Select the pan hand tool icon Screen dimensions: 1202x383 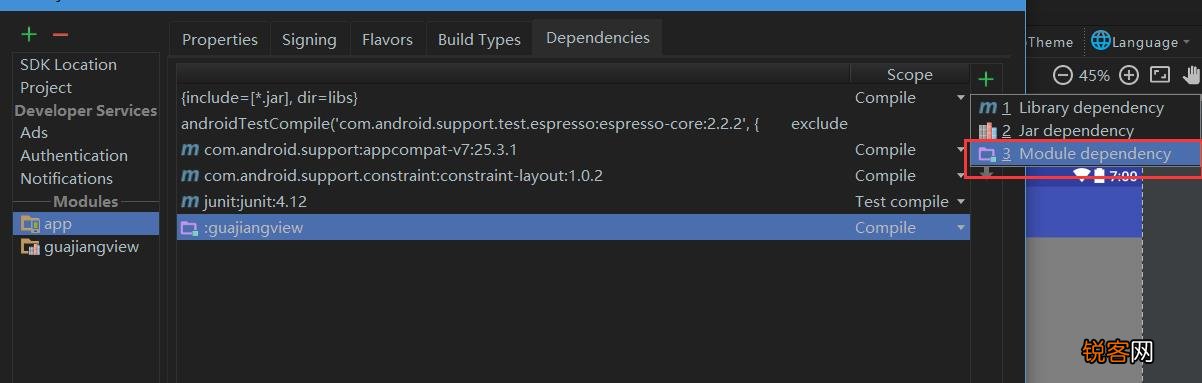(1191, 75)
